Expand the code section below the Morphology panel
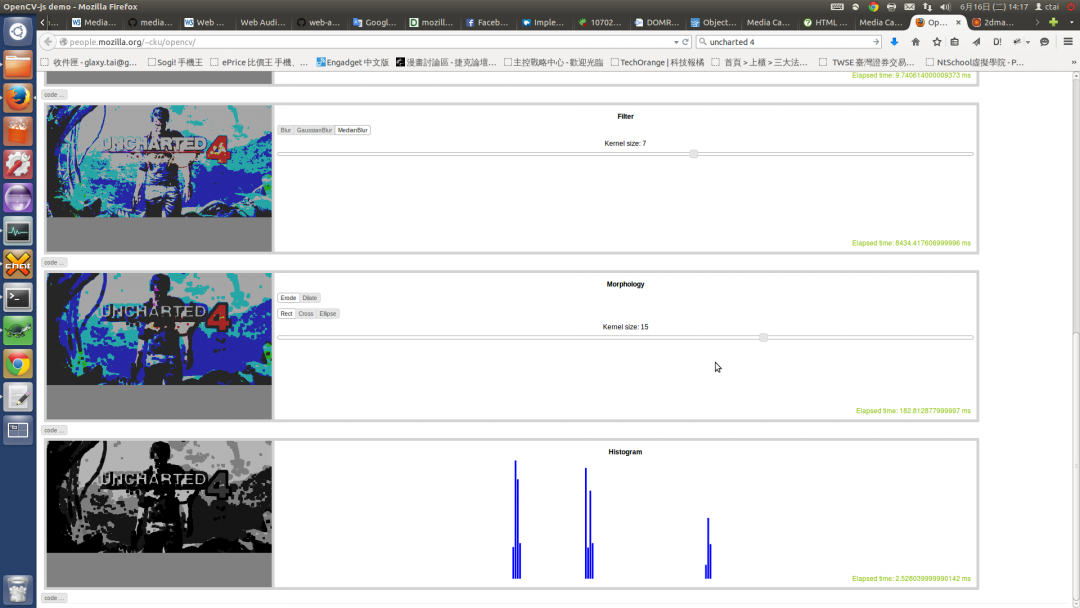The width and height of the screenshot is (1080, 608). [x=54, y=430]
